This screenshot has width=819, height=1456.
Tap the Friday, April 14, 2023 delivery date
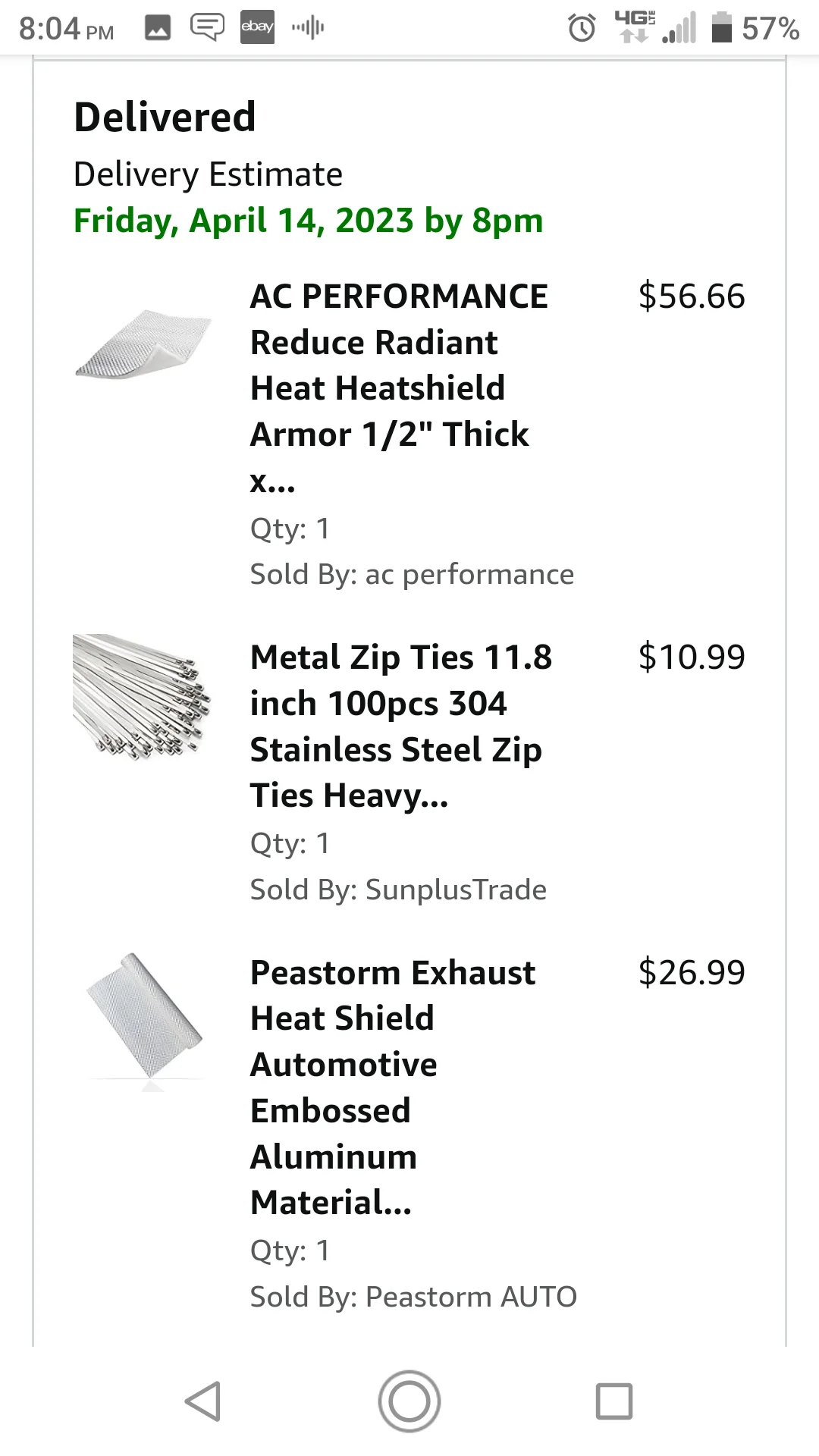[x=309, y=221]
